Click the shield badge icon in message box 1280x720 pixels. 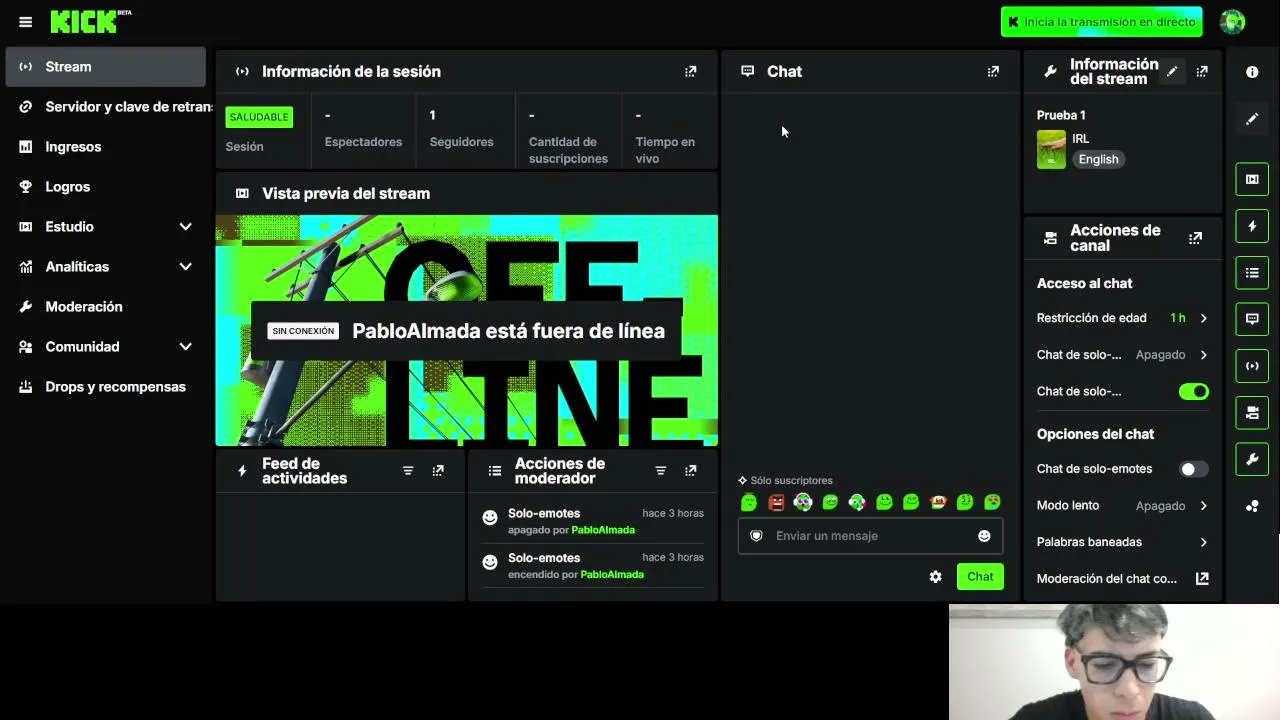756,536
